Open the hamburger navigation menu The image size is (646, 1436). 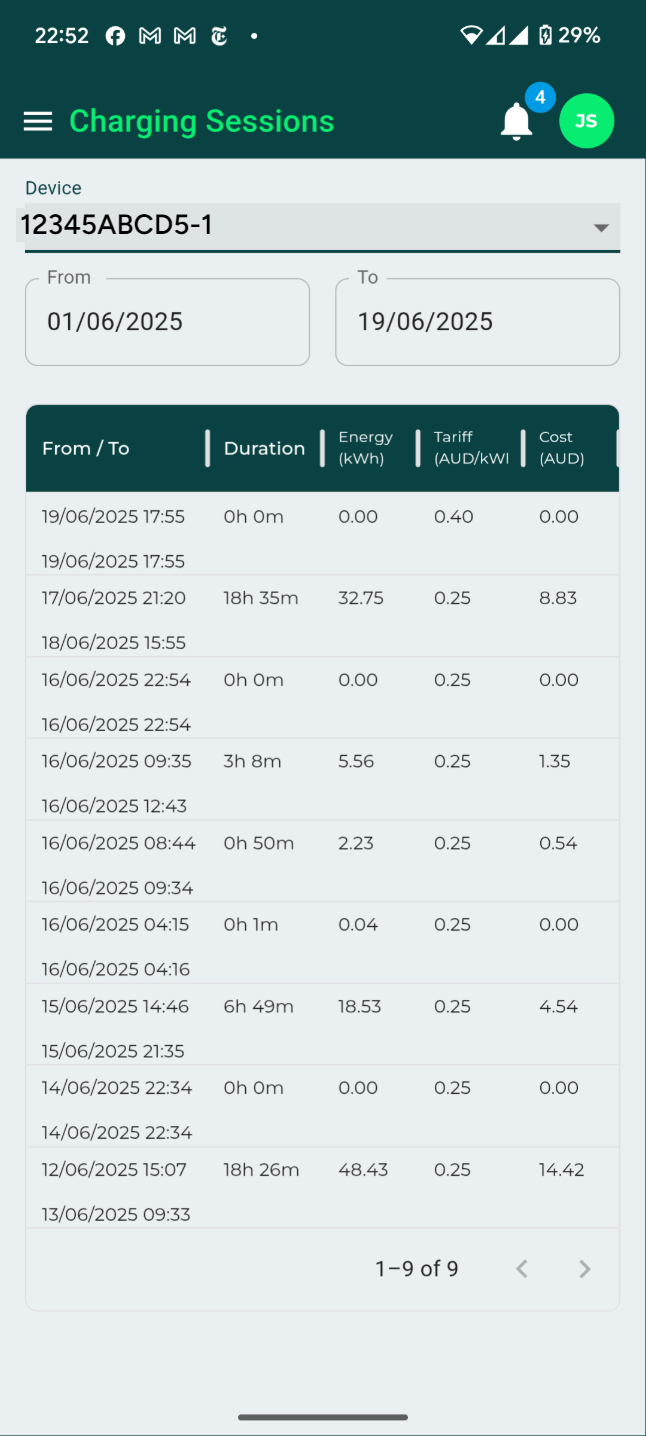point(38,121)
